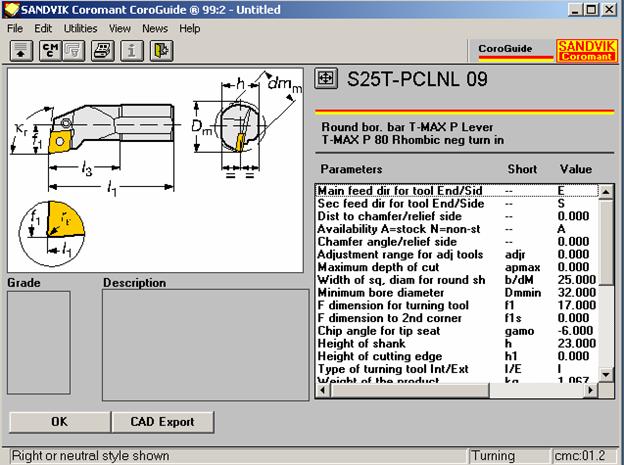Select row 'Main feed dir for tool End/Sid'
This screenshot has height=465, width=624.
[457, 191]
